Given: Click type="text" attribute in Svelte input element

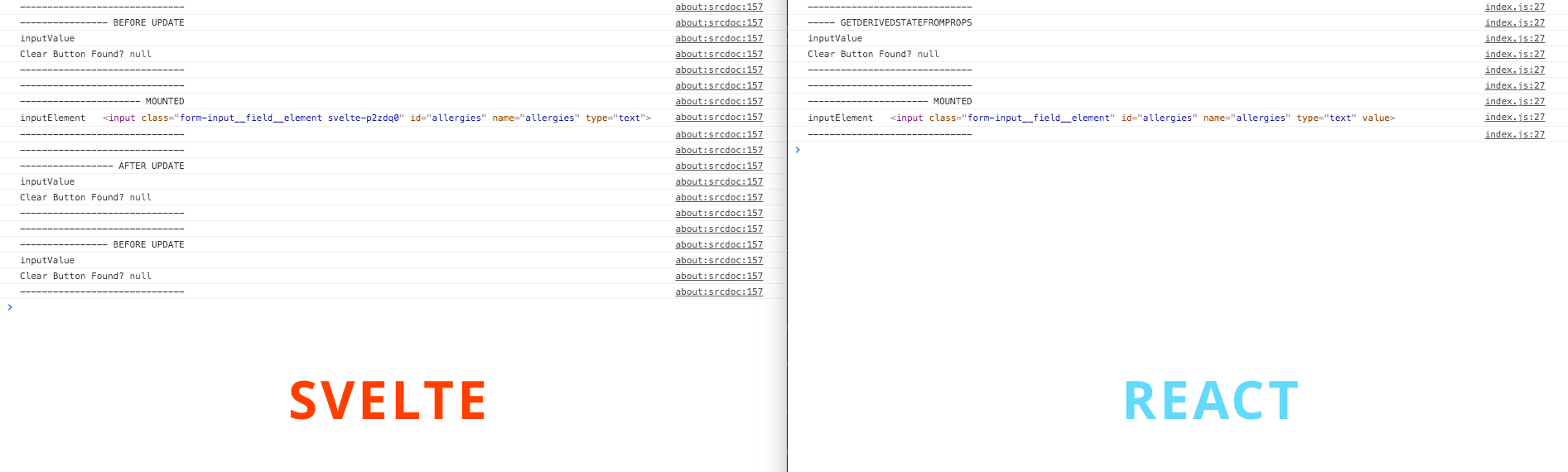Looking at the screenshot, I should tap(615, 118).
